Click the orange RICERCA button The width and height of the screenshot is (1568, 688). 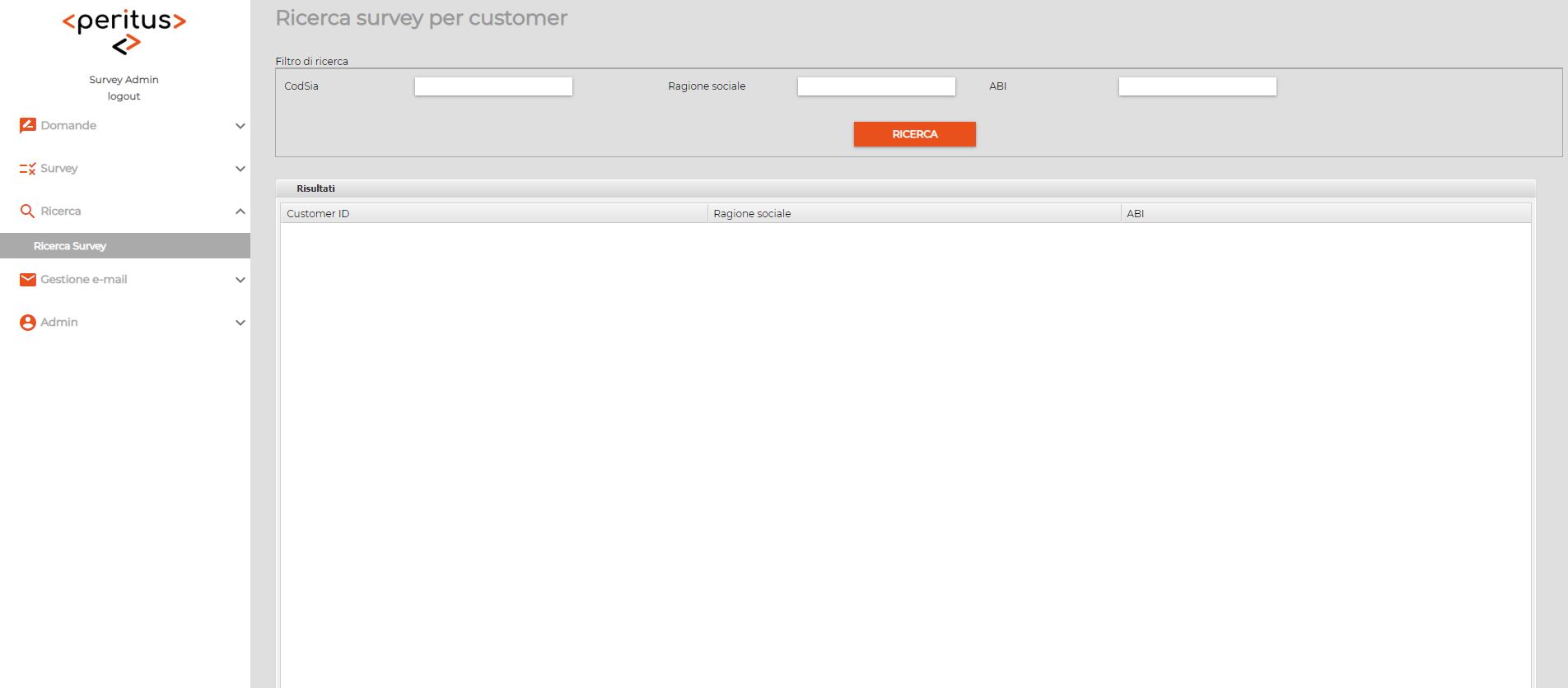[x=914, y=134]
